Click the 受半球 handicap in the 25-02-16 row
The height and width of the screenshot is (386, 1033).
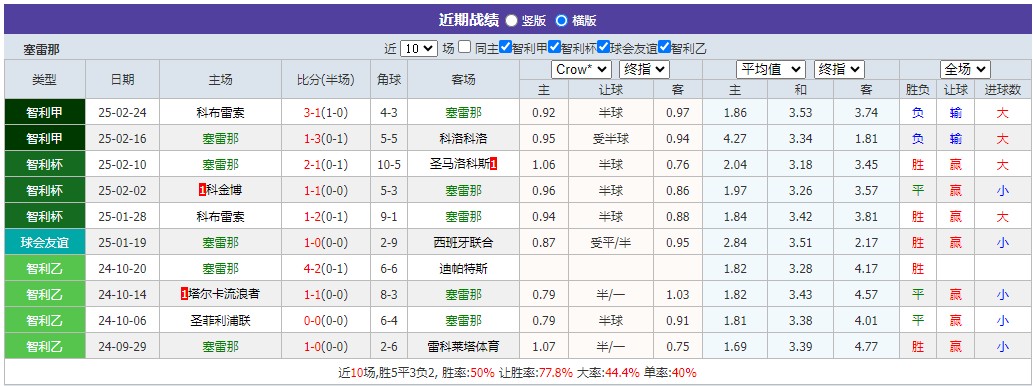611,139
